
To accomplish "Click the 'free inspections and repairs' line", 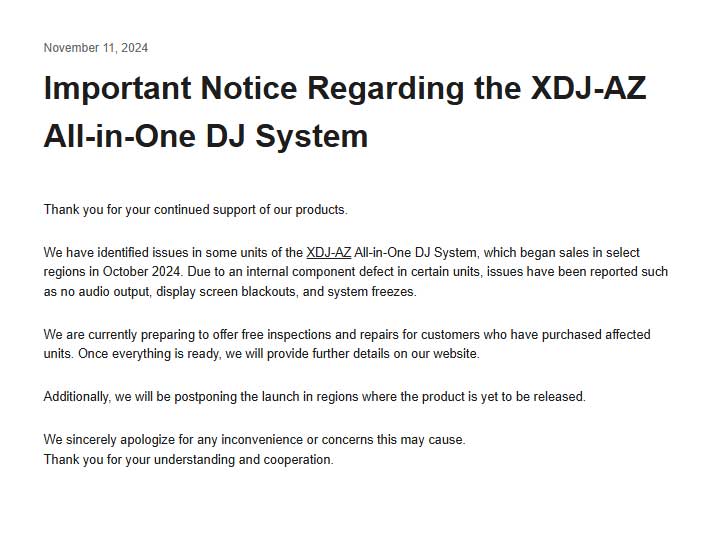I will click(347, 334).
